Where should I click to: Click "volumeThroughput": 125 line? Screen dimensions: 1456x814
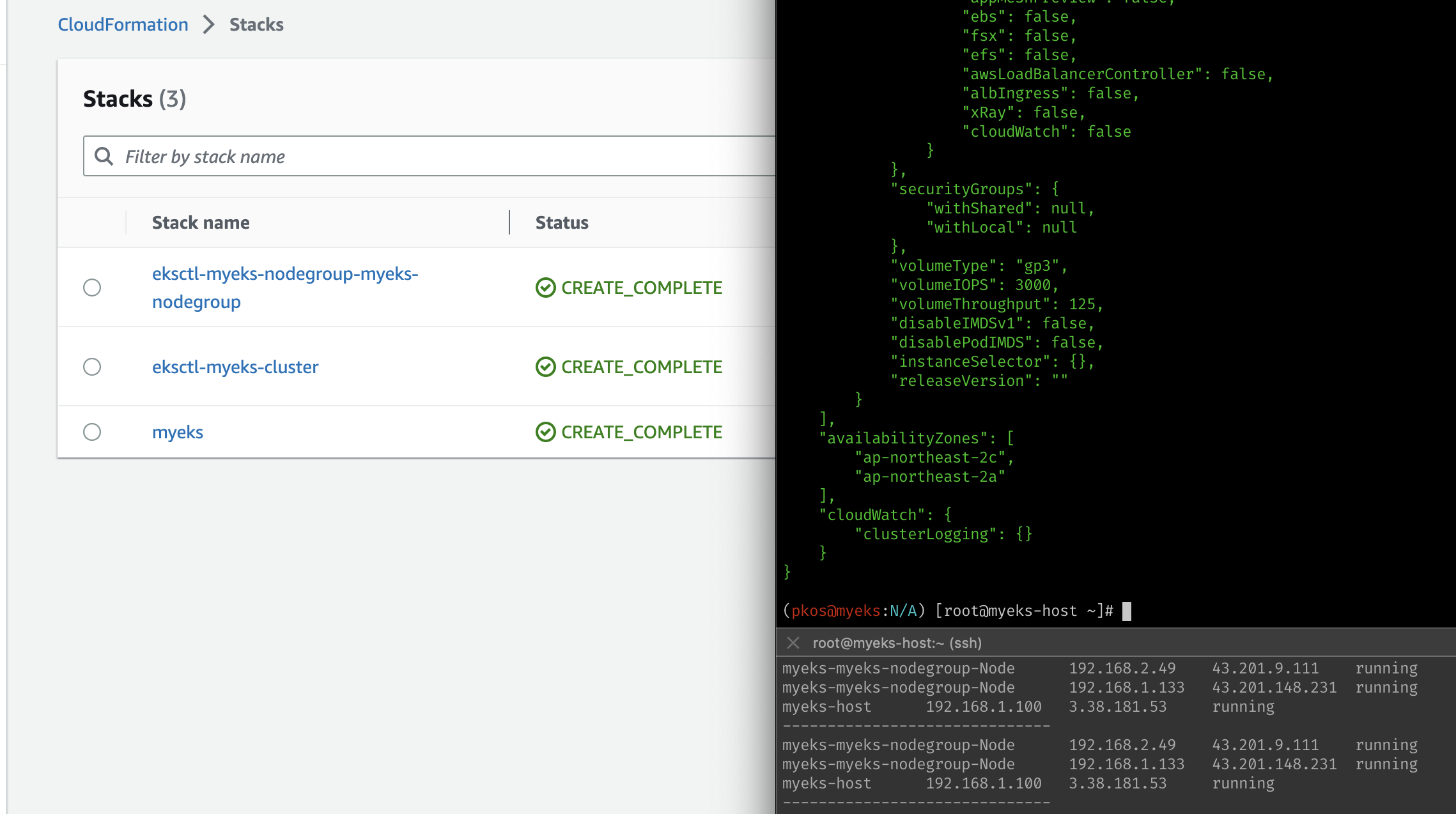pyautogui.click(x=997, y=304)
